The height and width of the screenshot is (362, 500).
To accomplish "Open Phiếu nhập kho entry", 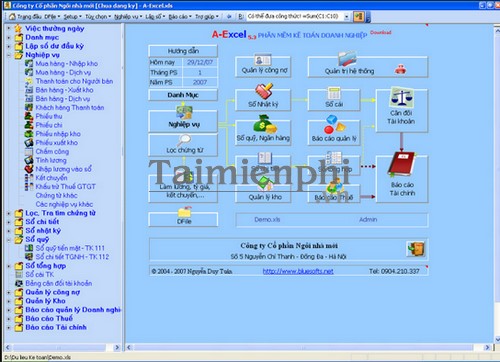I will pos(58,134).
